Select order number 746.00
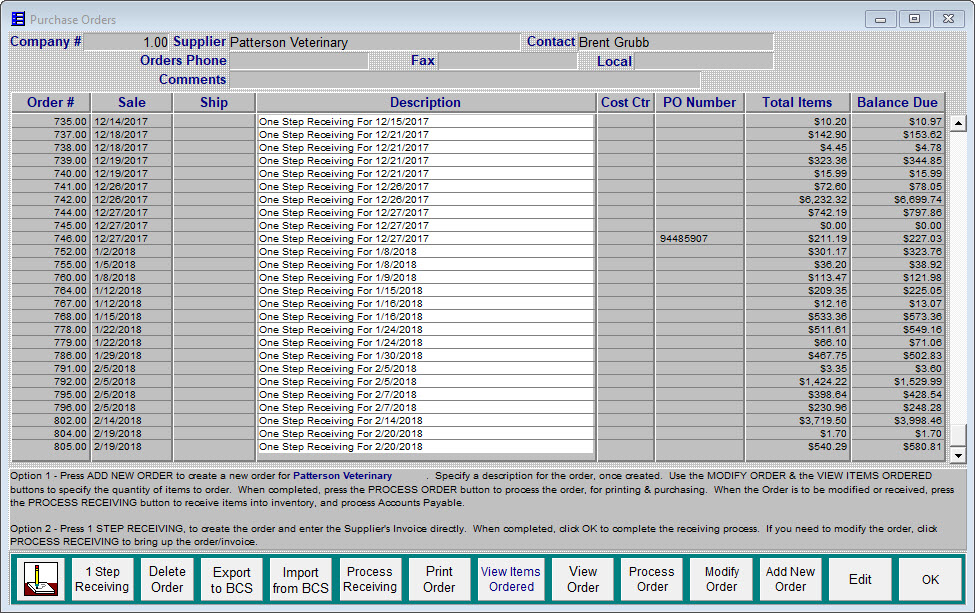 (51, 239)
